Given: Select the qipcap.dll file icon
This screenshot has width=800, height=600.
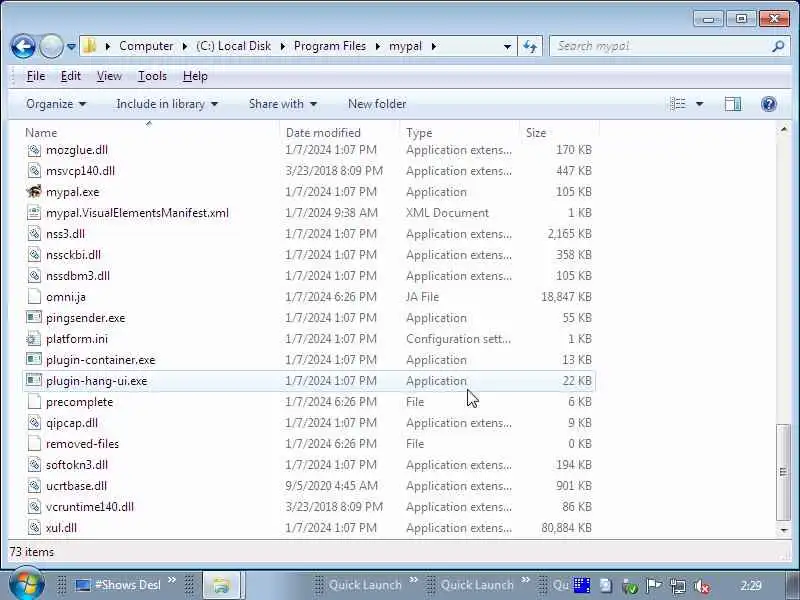Looking at the screenshot, I should tap(34, 422).
